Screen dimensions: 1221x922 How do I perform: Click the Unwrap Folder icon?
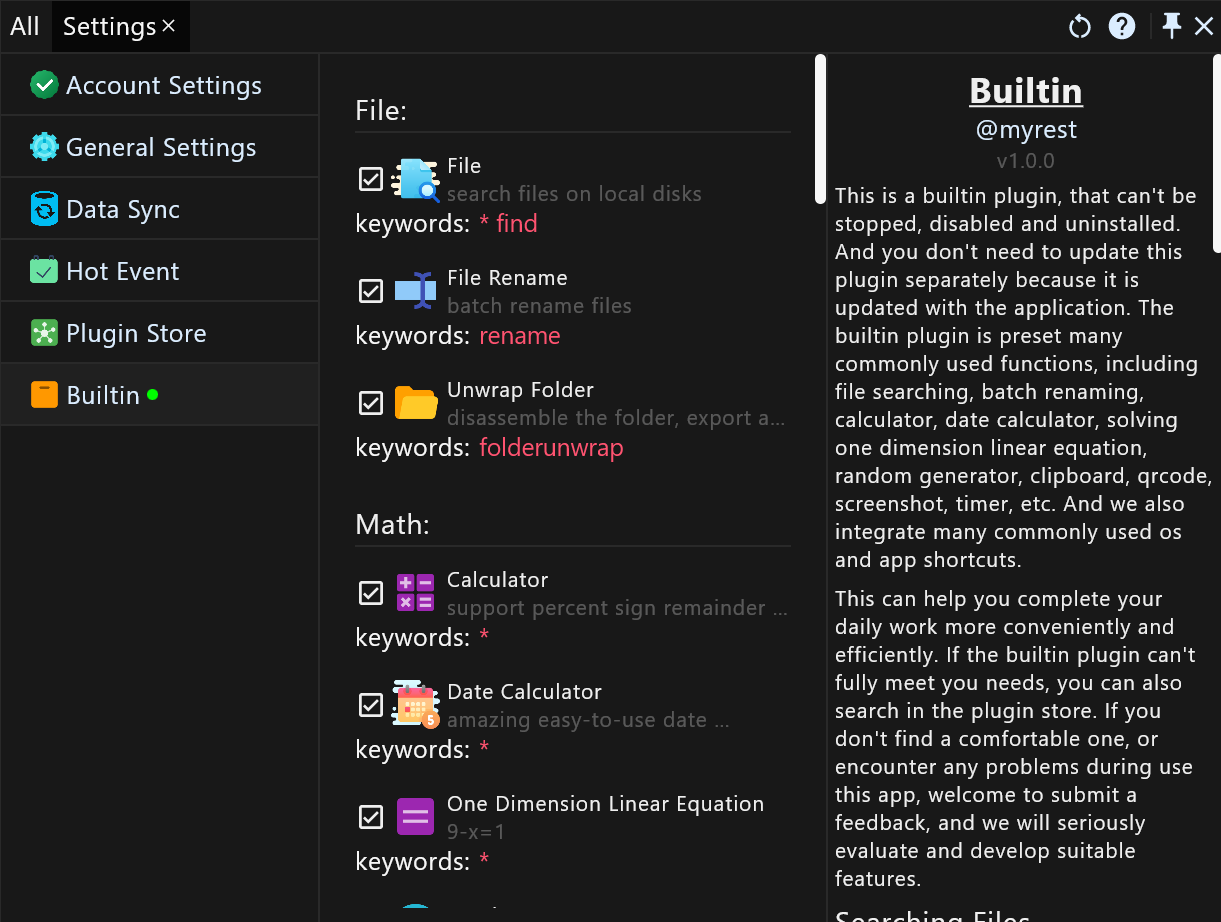point(415,403)
